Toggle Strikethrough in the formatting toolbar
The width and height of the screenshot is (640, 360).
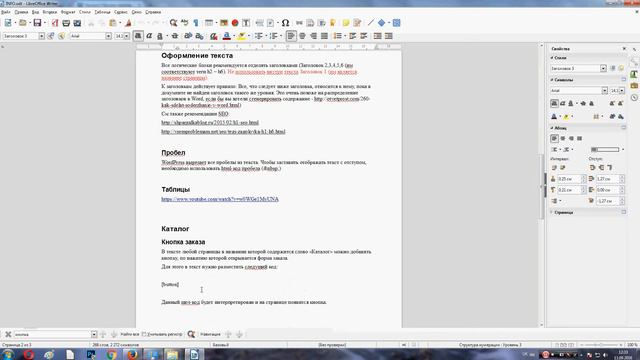175,36
